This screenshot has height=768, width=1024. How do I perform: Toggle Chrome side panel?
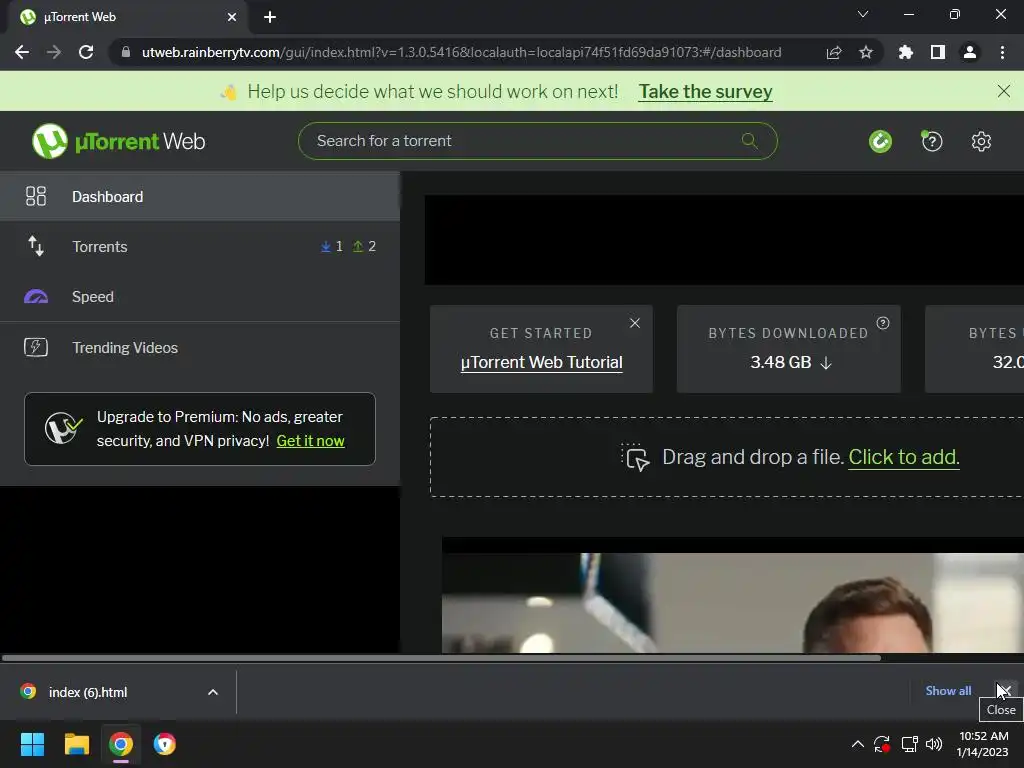click(938, 52)
